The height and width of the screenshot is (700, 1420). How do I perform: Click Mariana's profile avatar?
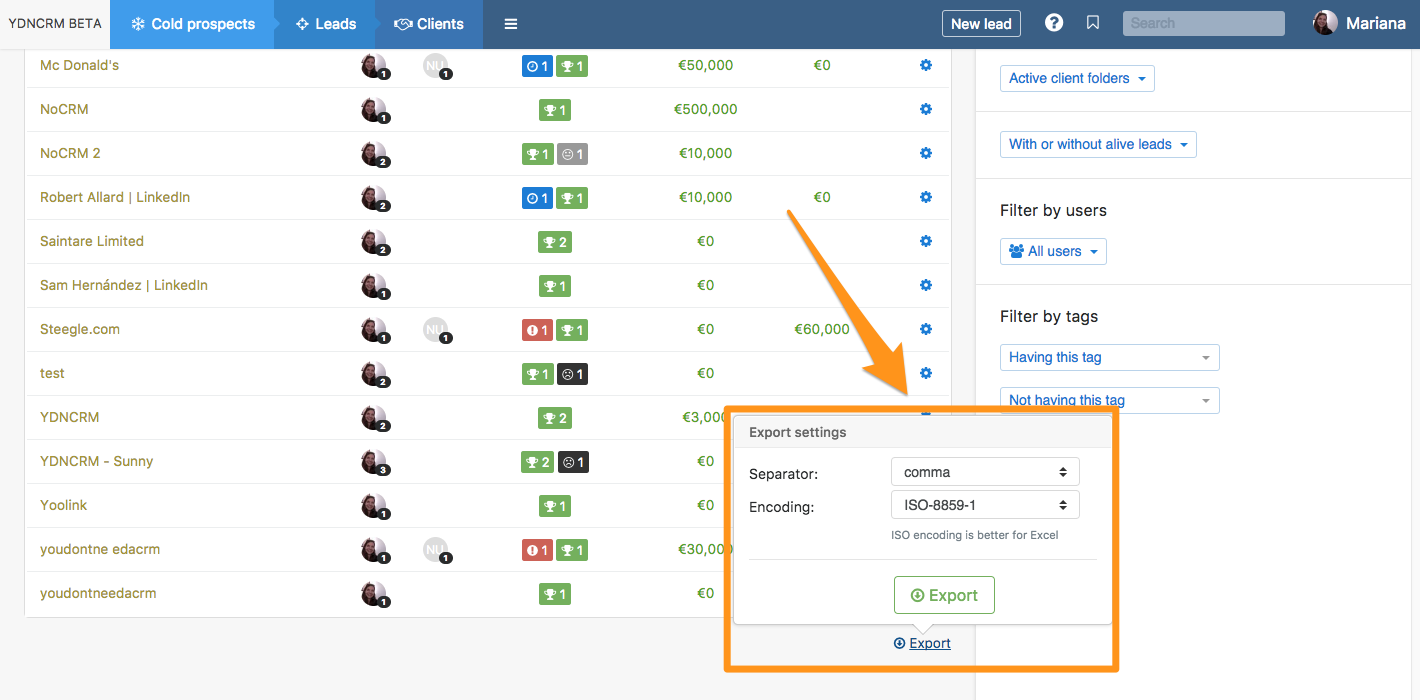coord(1325,23)
